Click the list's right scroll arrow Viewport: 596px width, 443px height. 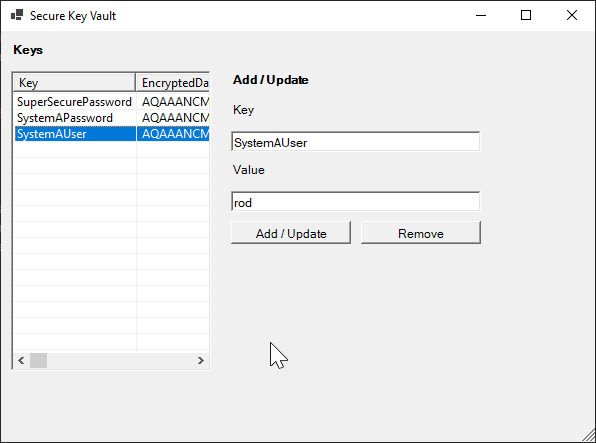[200, 360]
